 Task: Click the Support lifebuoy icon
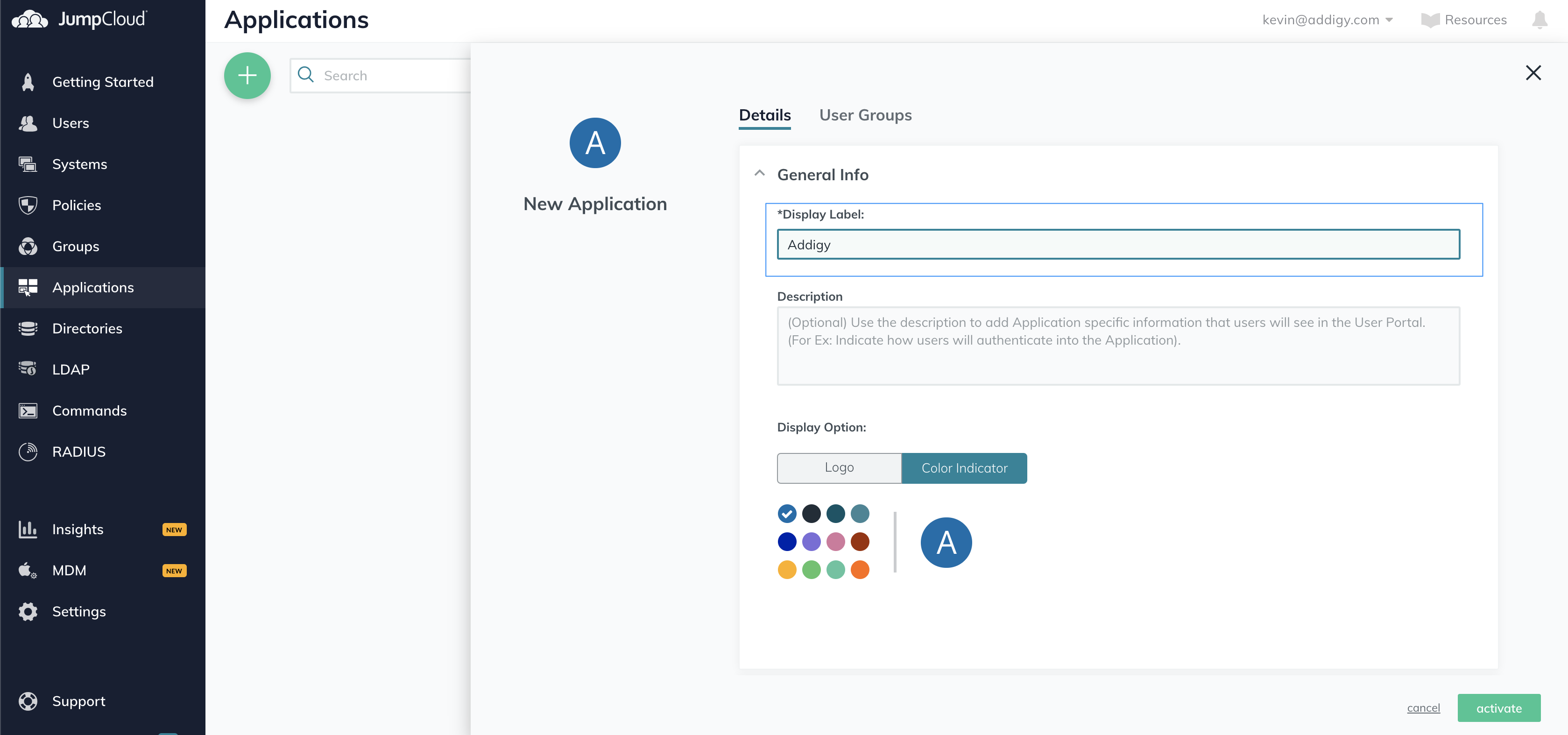(x=28, y=701)
